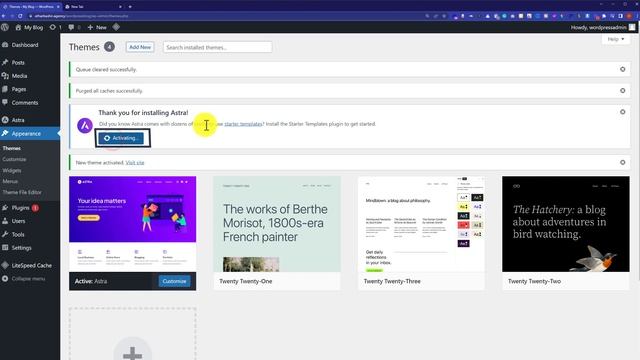640x360 pixels.
Task: Dismiss the Thank you for installing Astra notice
Action: (x=622, y=112)
